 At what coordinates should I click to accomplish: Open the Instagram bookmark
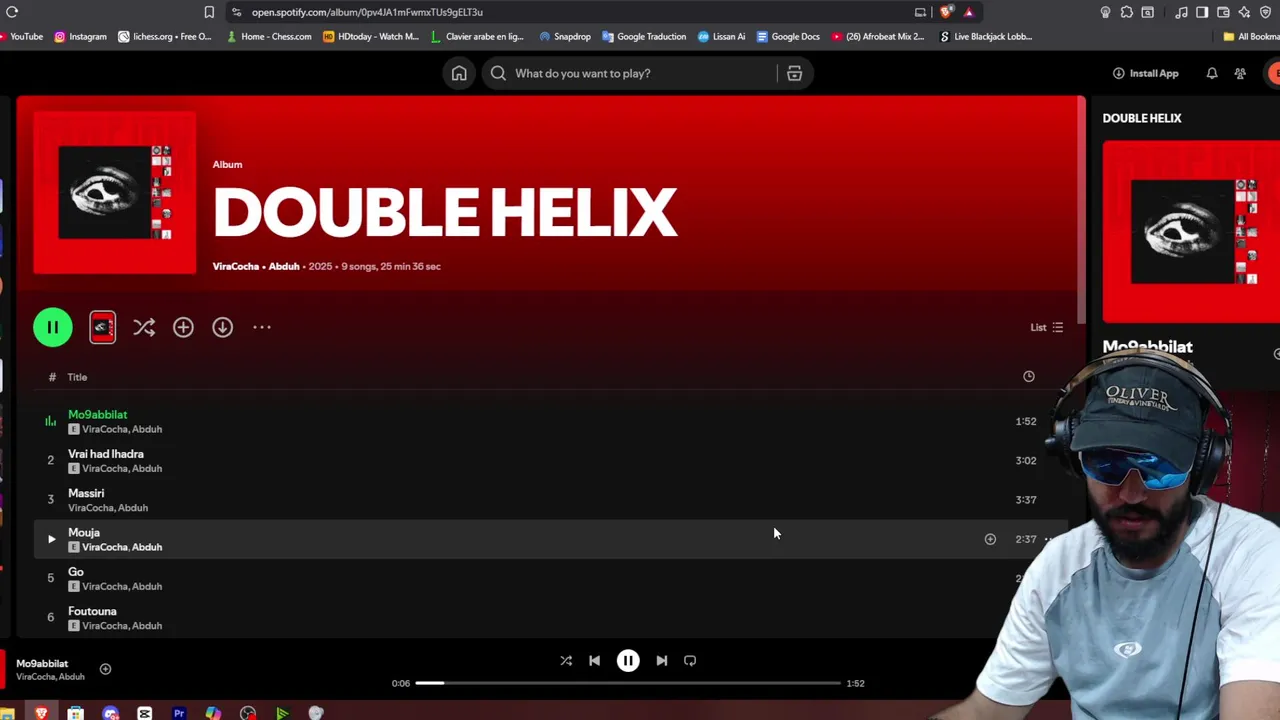point(80,36)
